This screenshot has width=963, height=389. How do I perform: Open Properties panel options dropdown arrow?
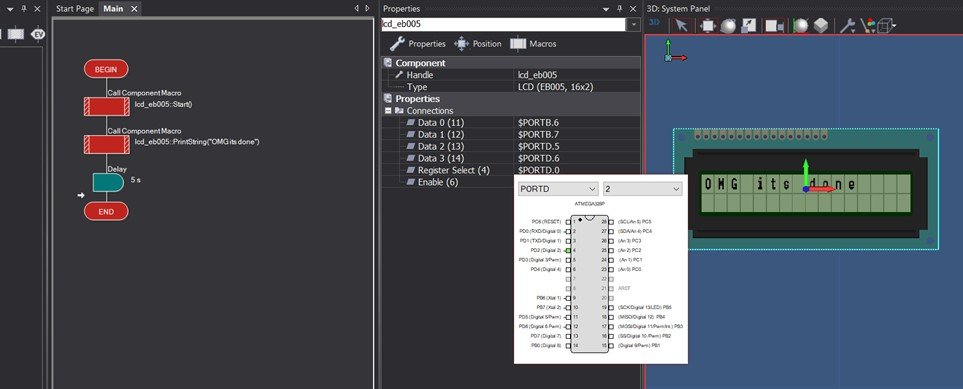[x=607, y=9]
